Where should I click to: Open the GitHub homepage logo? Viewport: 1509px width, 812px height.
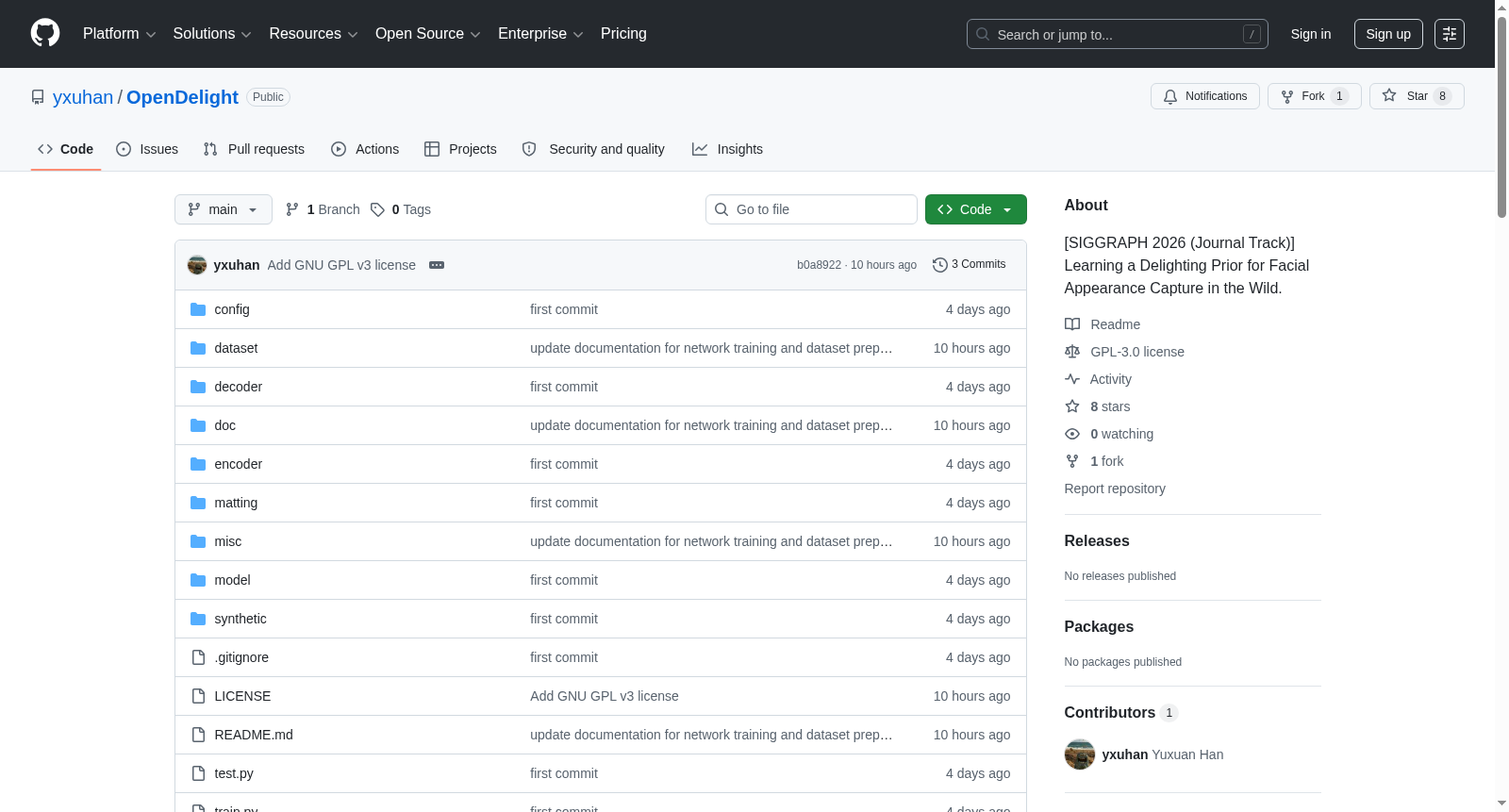45,34
